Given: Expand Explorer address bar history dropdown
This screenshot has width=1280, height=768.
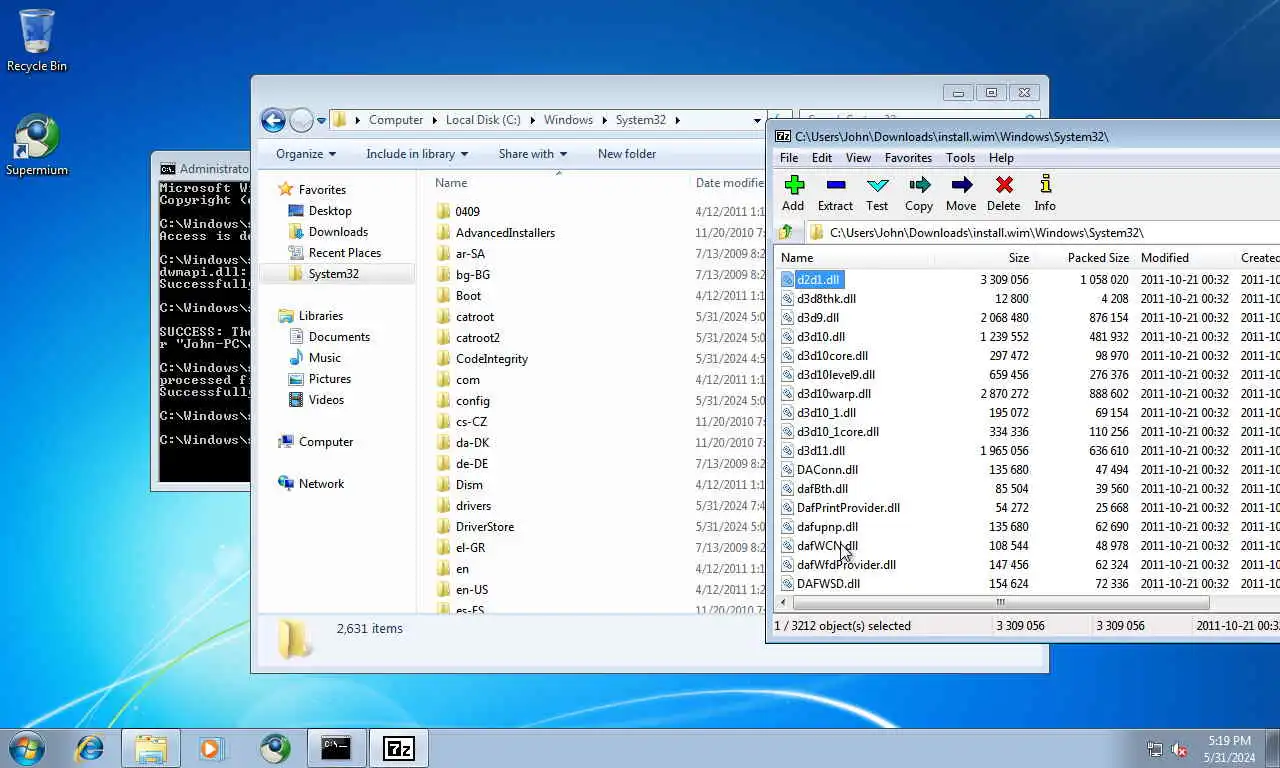Looking at the screenshot, I should click(x=757, y=120).
